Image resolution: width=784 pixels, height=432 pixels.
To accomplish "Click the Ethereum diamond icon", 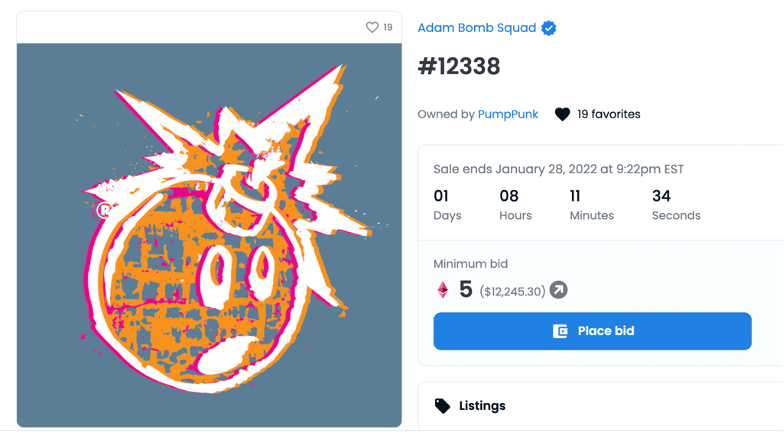I will pos(443,290).
